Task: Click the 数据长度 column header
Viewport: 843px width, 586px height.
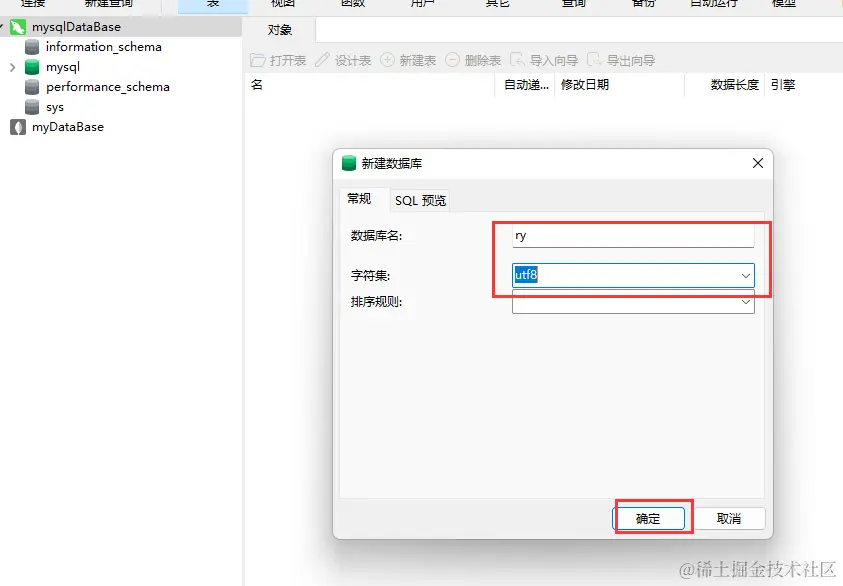Action: click(725, 85)
